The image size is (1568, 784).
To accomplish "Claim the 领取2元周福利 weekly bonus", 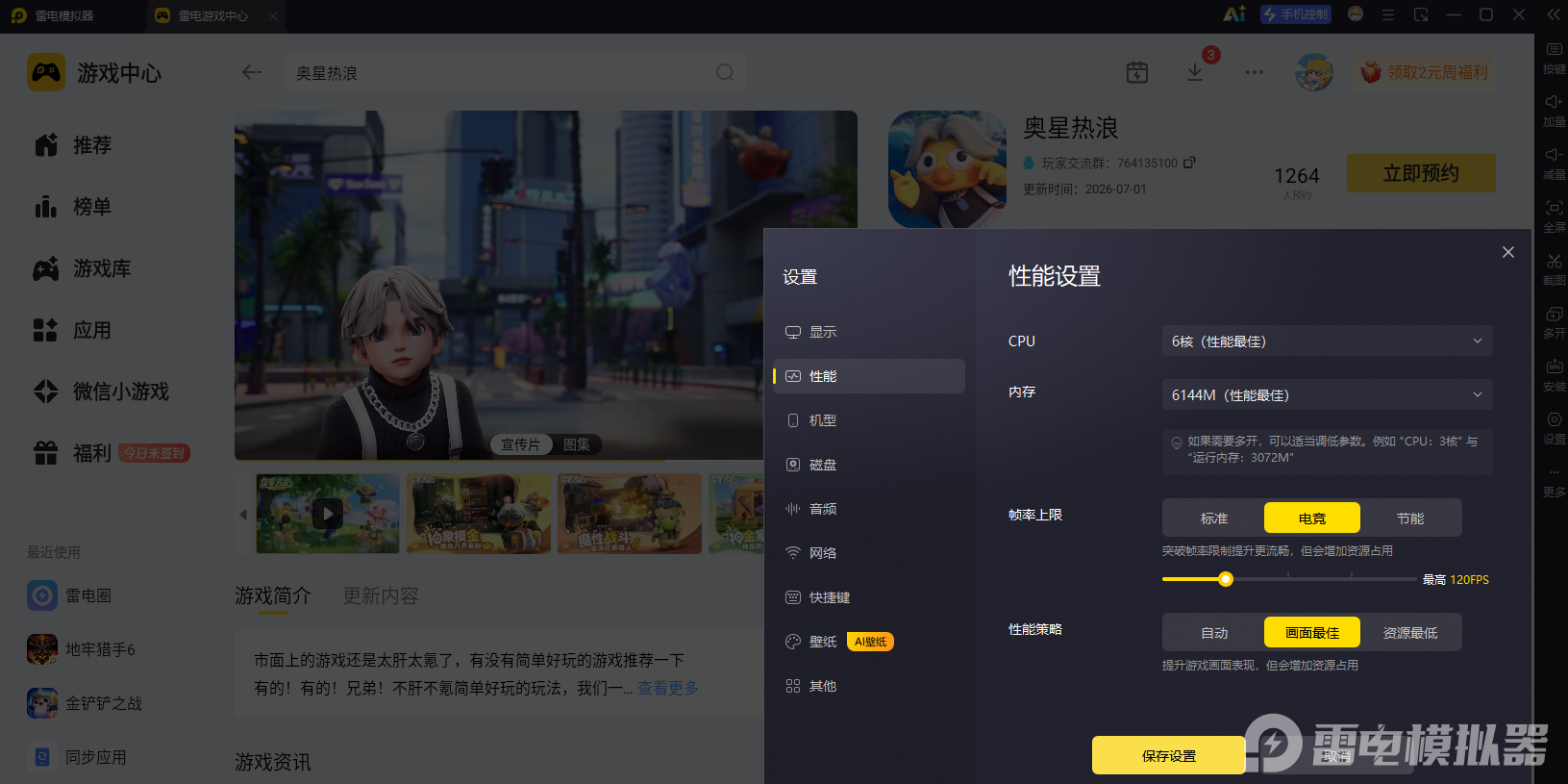I will (1424, 72).
